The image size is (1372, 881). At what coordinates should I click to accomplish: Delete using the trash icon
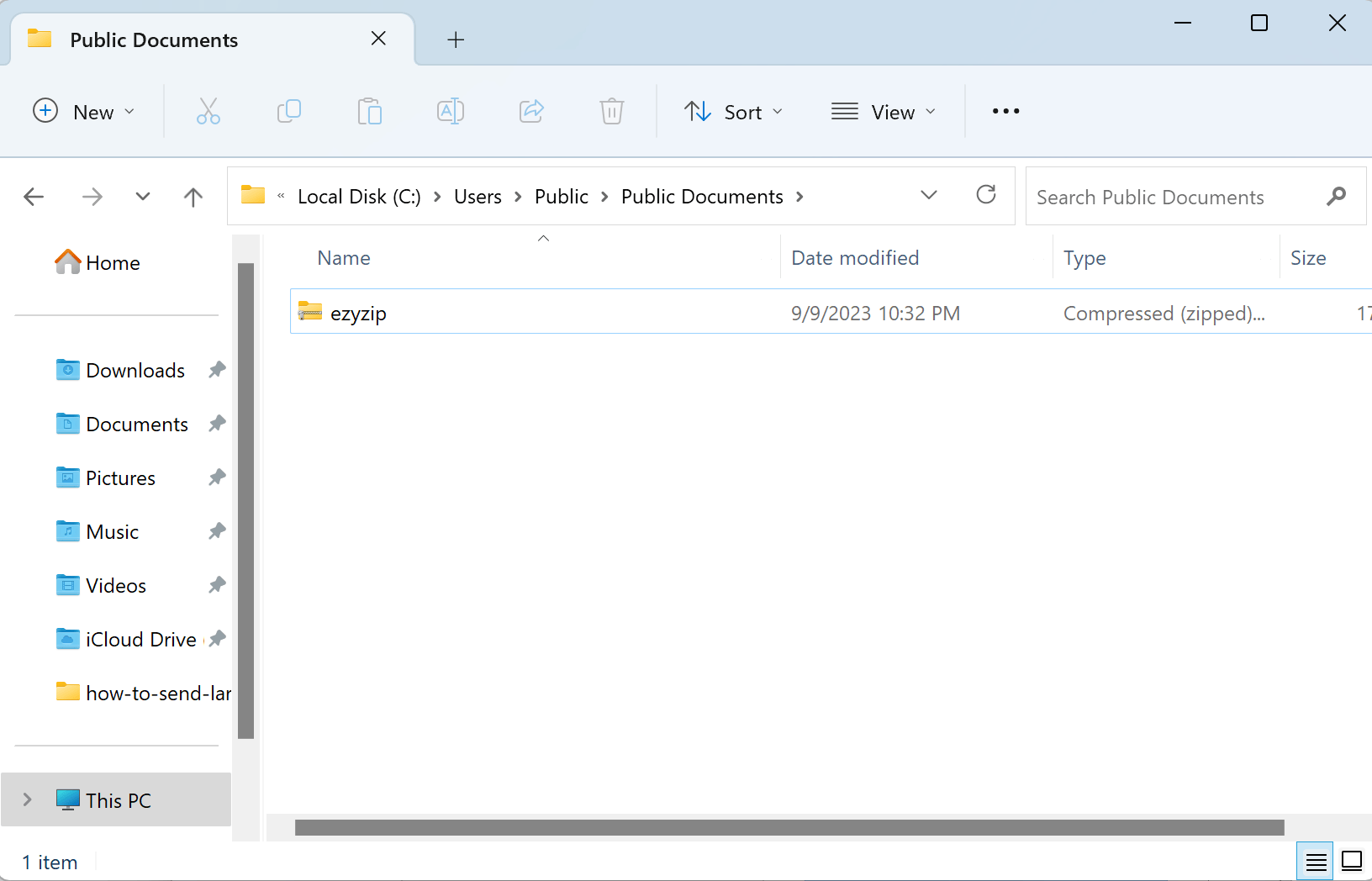tap(612, 110)
